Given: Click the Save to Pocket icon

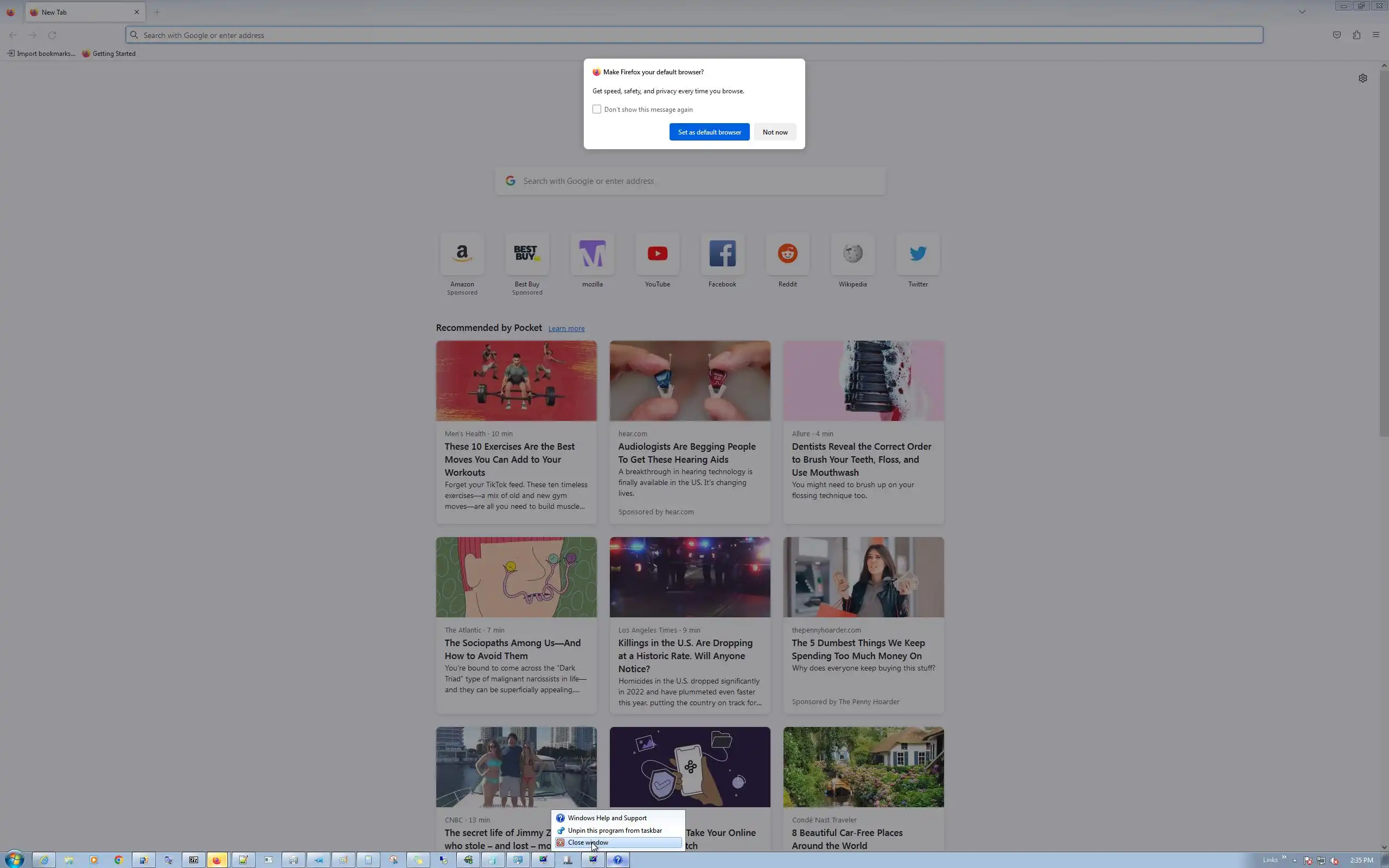Looking at the screenshot, I should 1337,35.
